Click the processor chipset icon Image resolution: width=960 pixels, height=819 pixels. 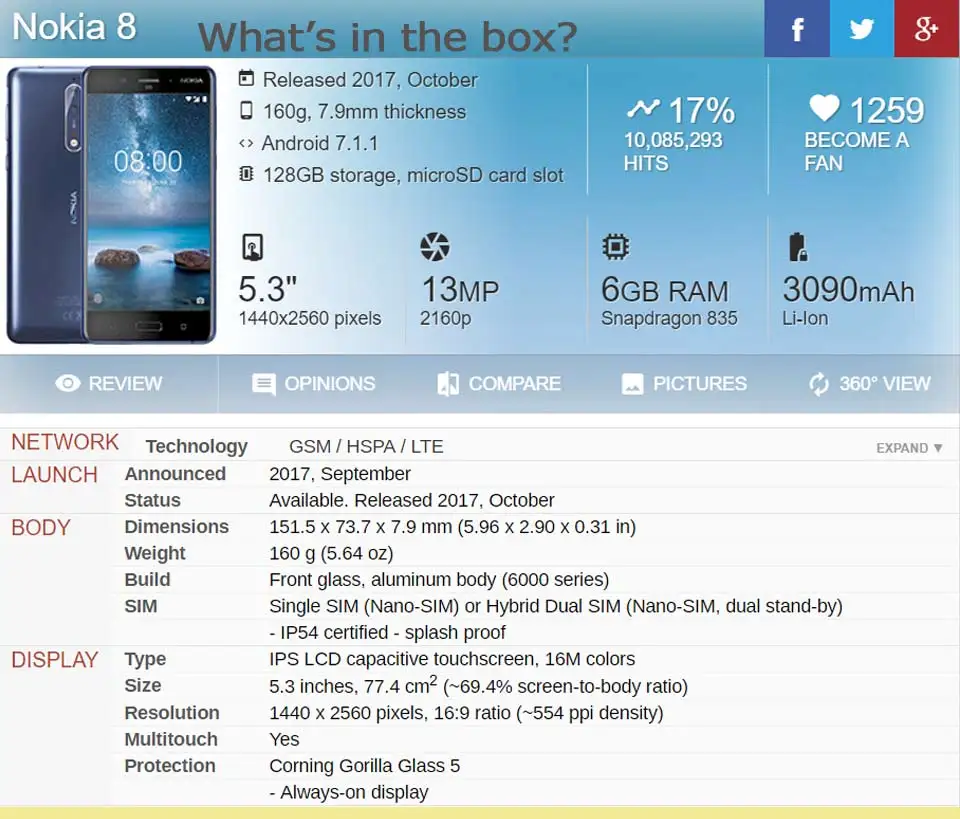click(615, 247)
